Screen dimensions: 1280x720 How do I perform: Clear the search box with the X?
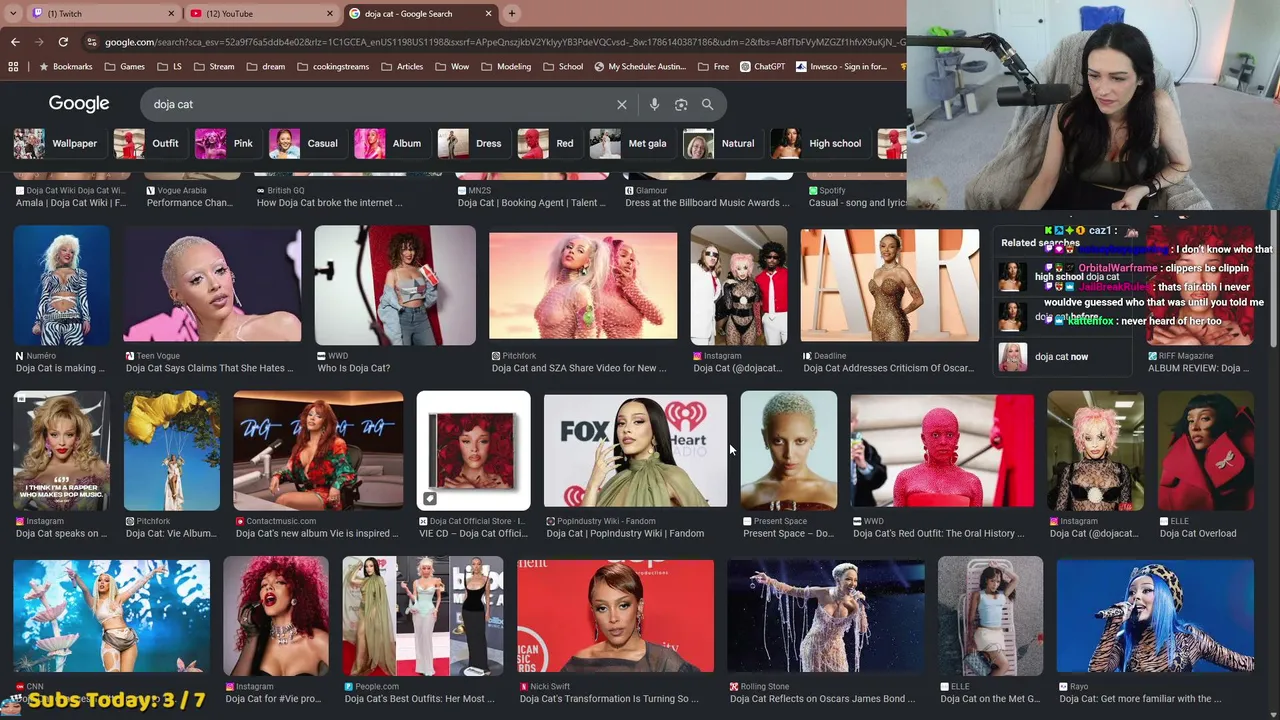pyautogui.click(x=622, y=104)
